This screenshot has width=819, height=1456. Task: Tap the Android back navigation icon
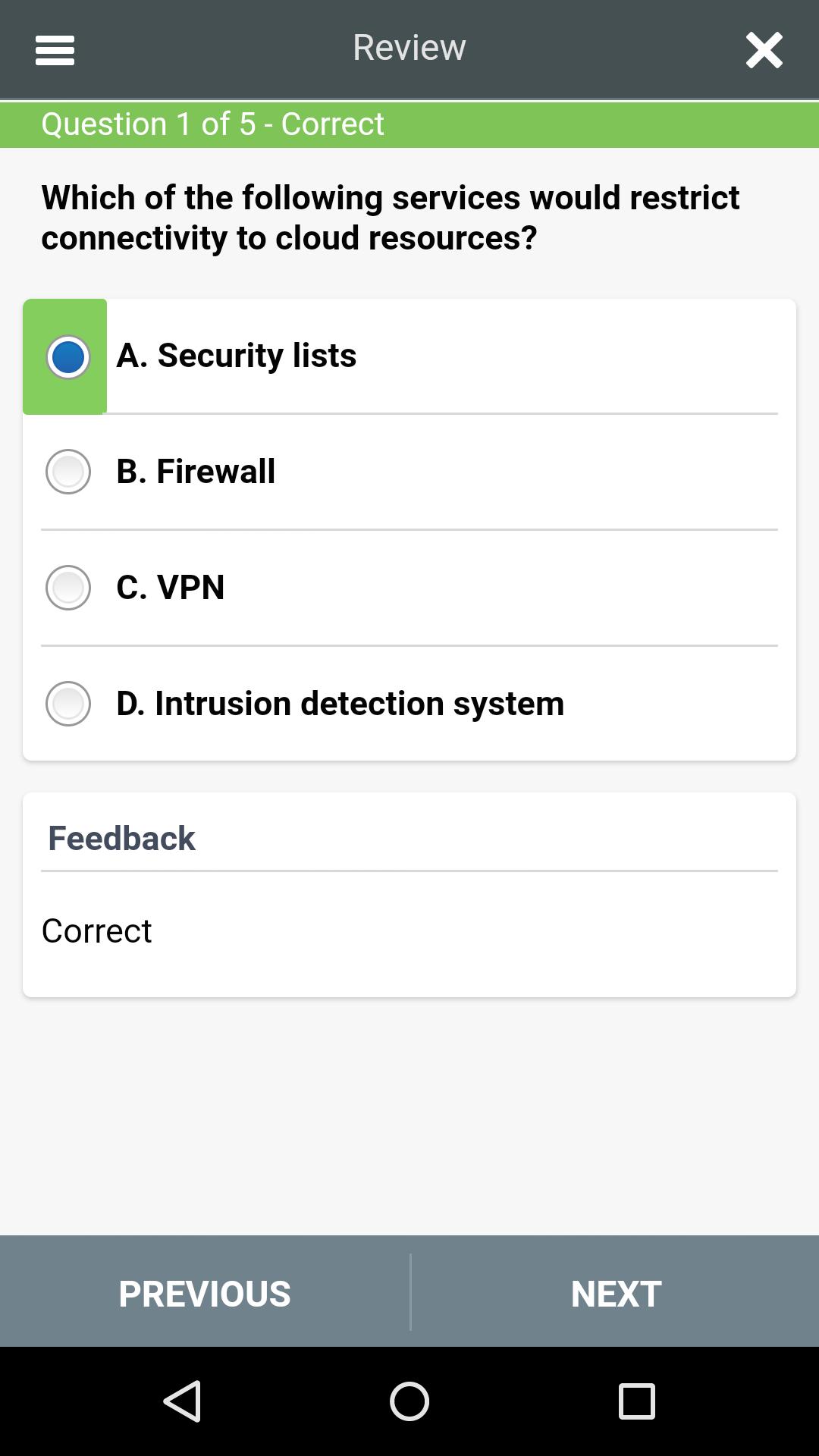click(183, 1401)
